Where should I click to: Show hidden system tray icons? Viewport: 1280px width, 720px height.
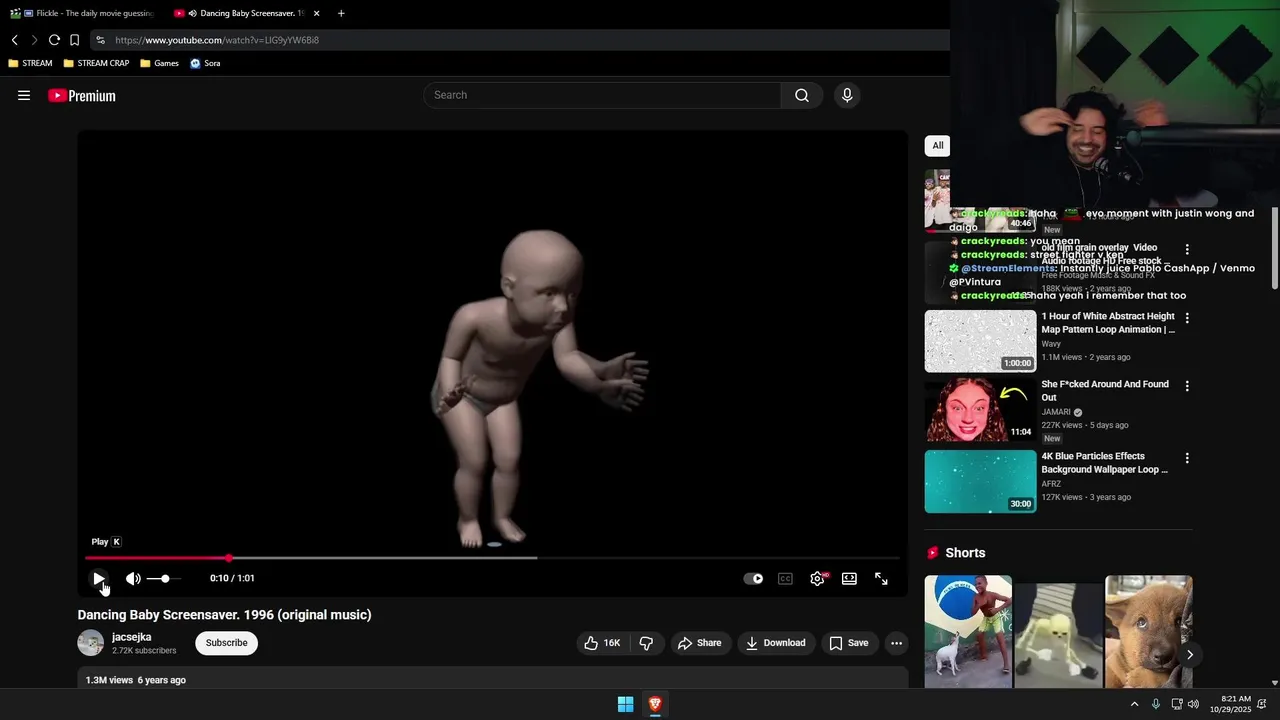1134,704
